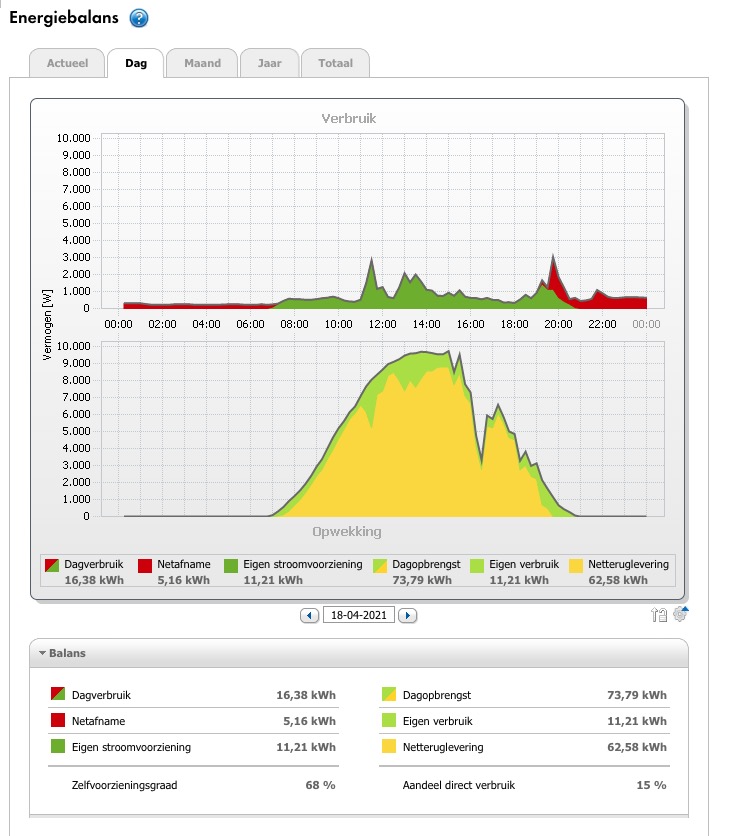
Task: Select the Dag tab
Action: click(x=135, y=63)
